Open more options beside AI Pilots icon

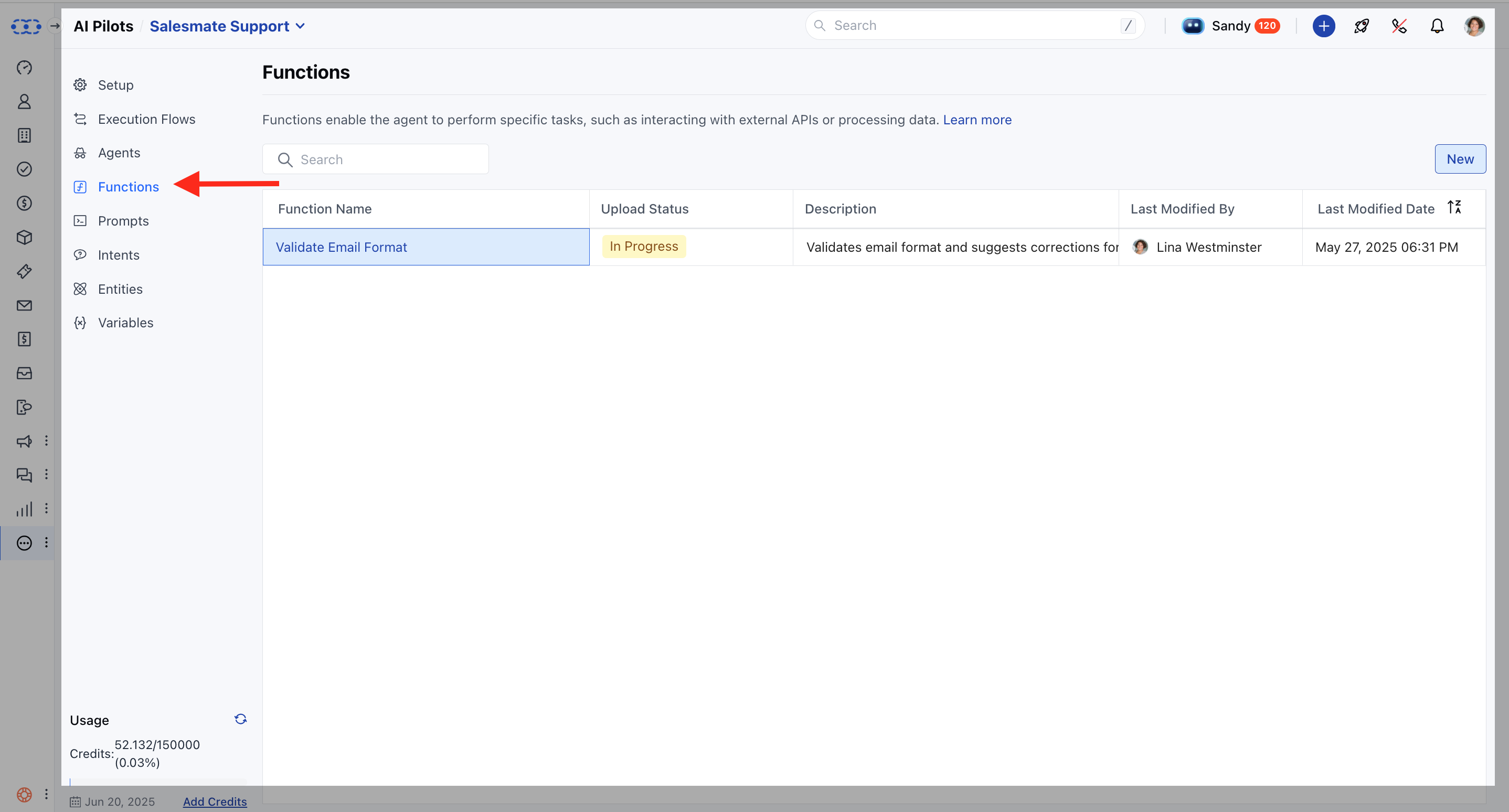point(46,542)
